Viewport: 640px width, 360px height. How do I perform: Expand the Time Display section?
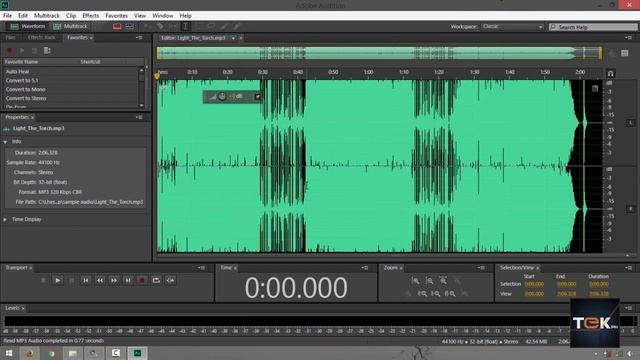click(5, 220)
